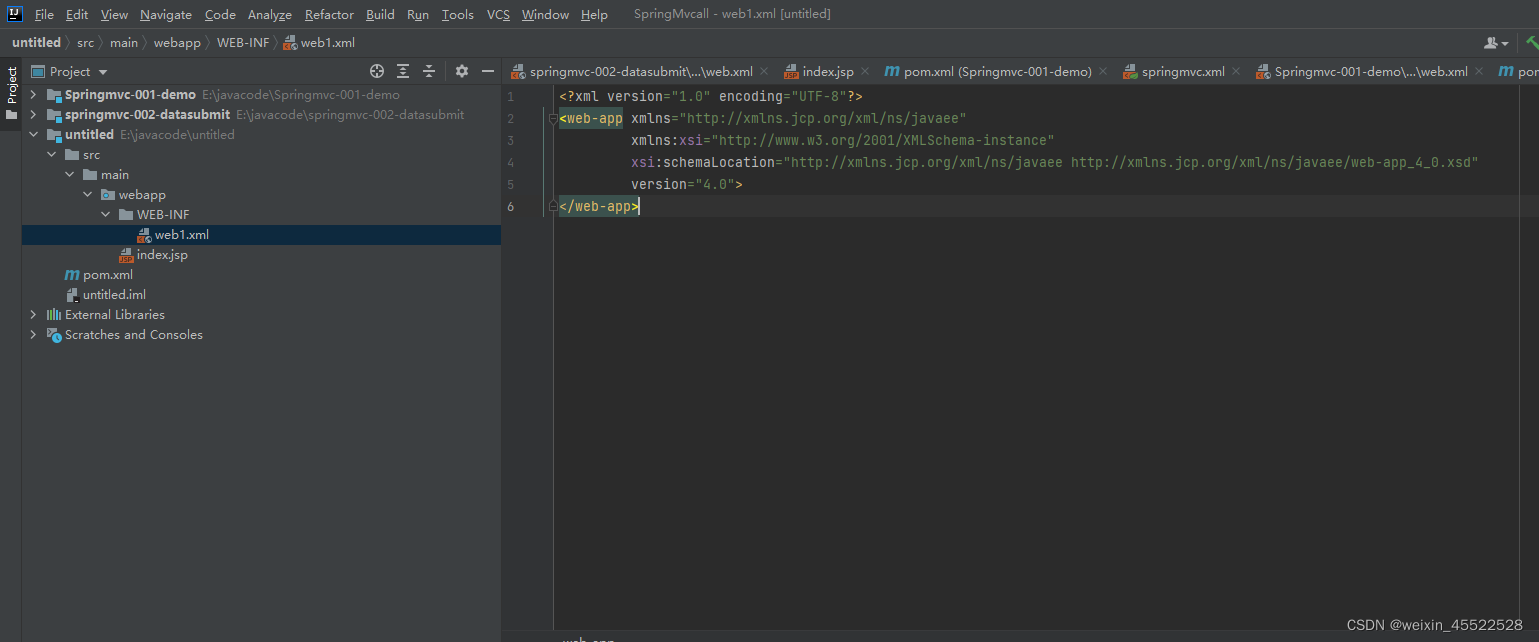Open the Edit menu
1539x642 pixels.
[x=77, y=14]
